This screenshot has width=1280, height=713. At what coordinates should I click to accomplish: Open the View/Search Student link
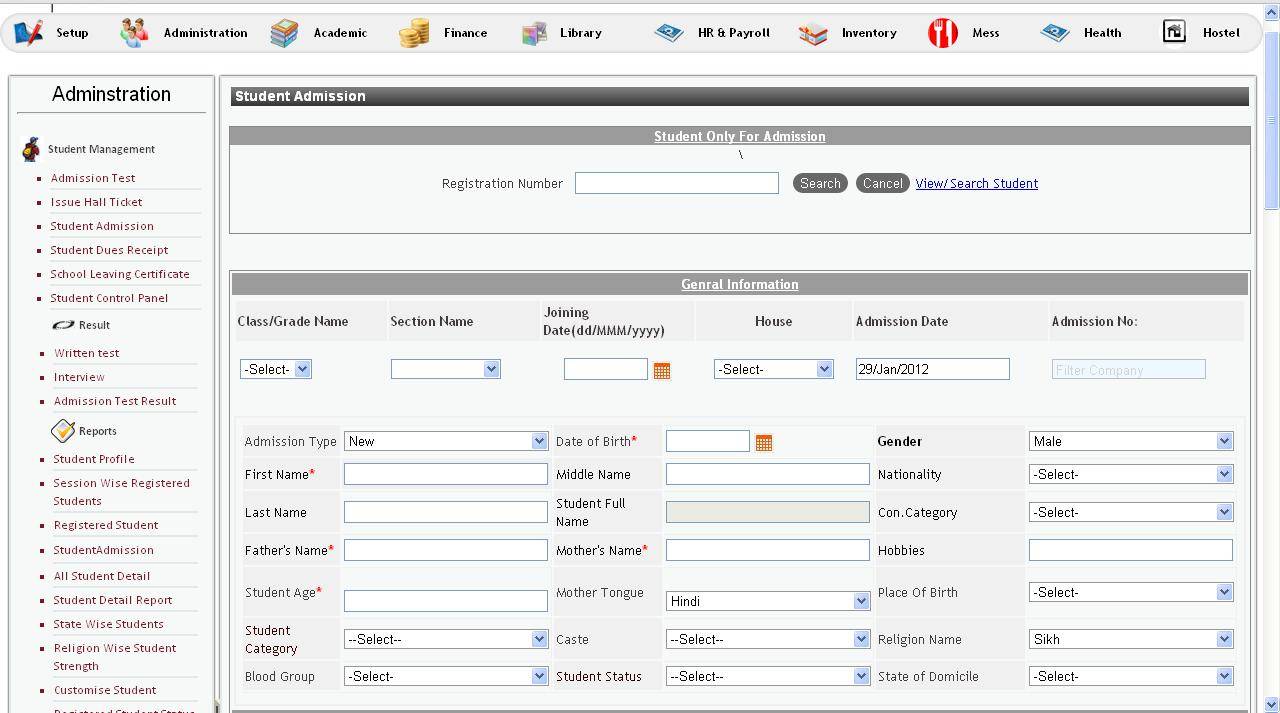[977, 184]
